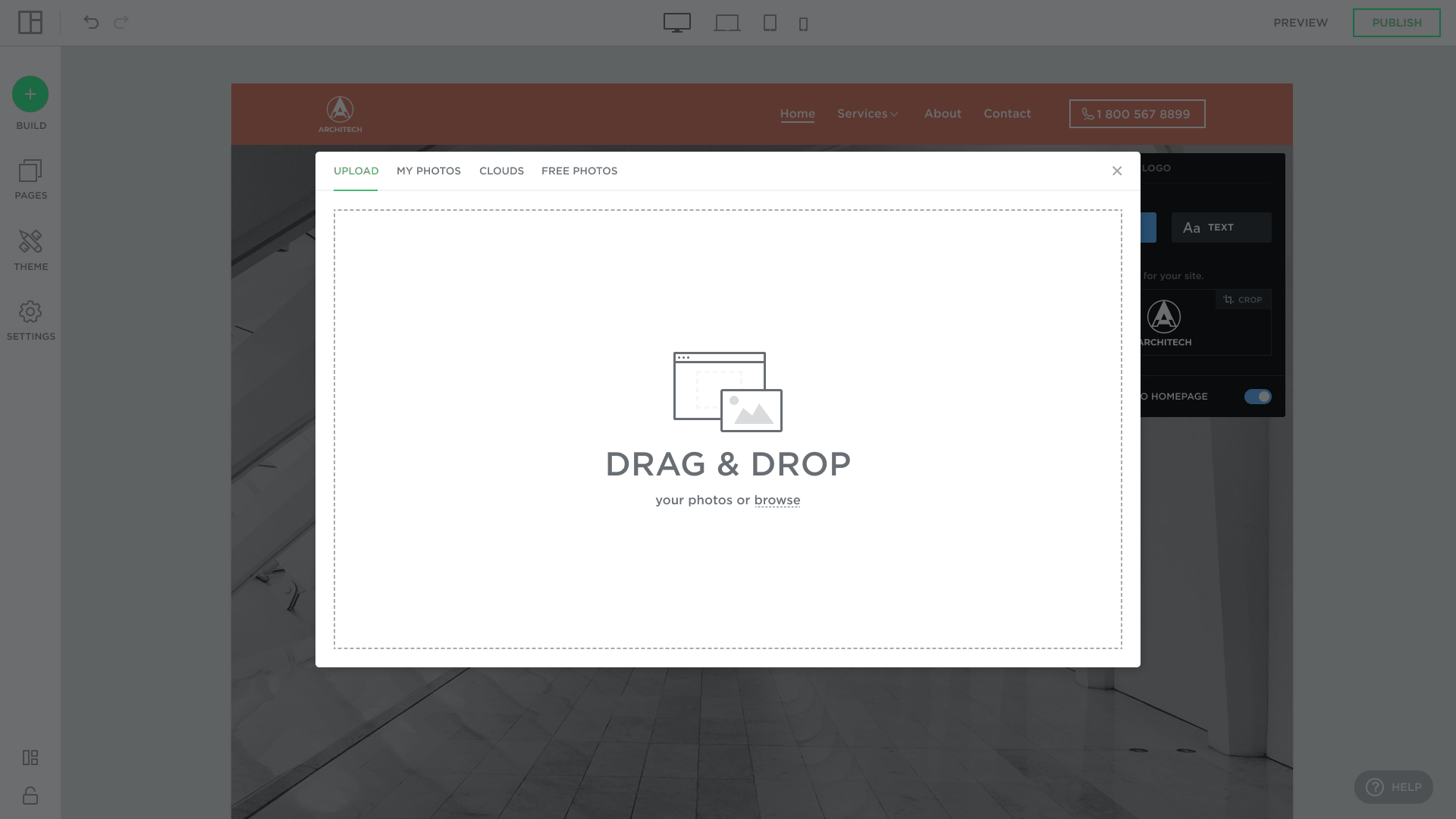Image resolution: width=1456 pixels, height=819 pixels.
Task: Click the browse link to choose photos
Action: coord(777,500)
